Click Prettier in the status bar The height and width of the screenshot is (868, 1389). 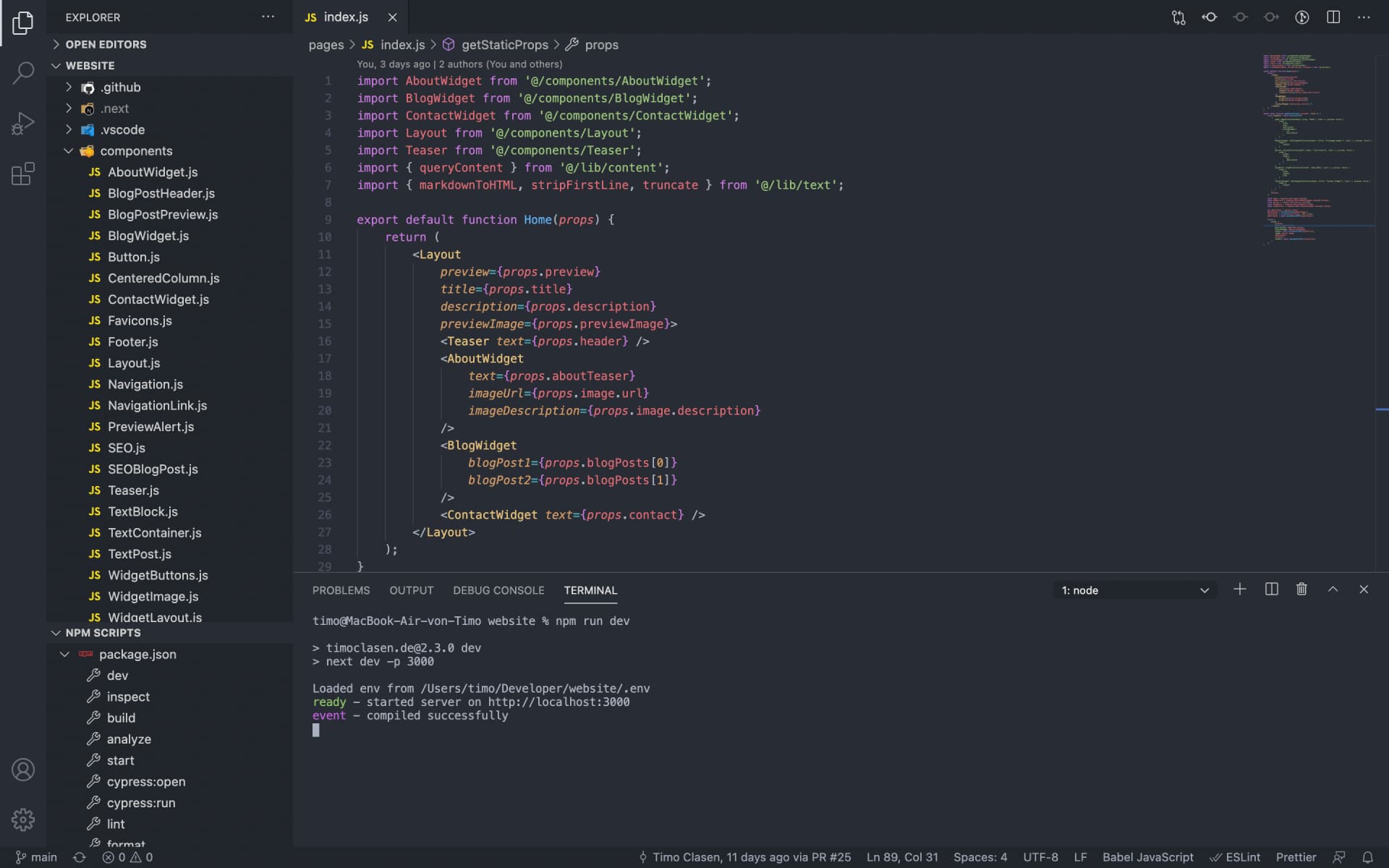(x=1294, y=857)
